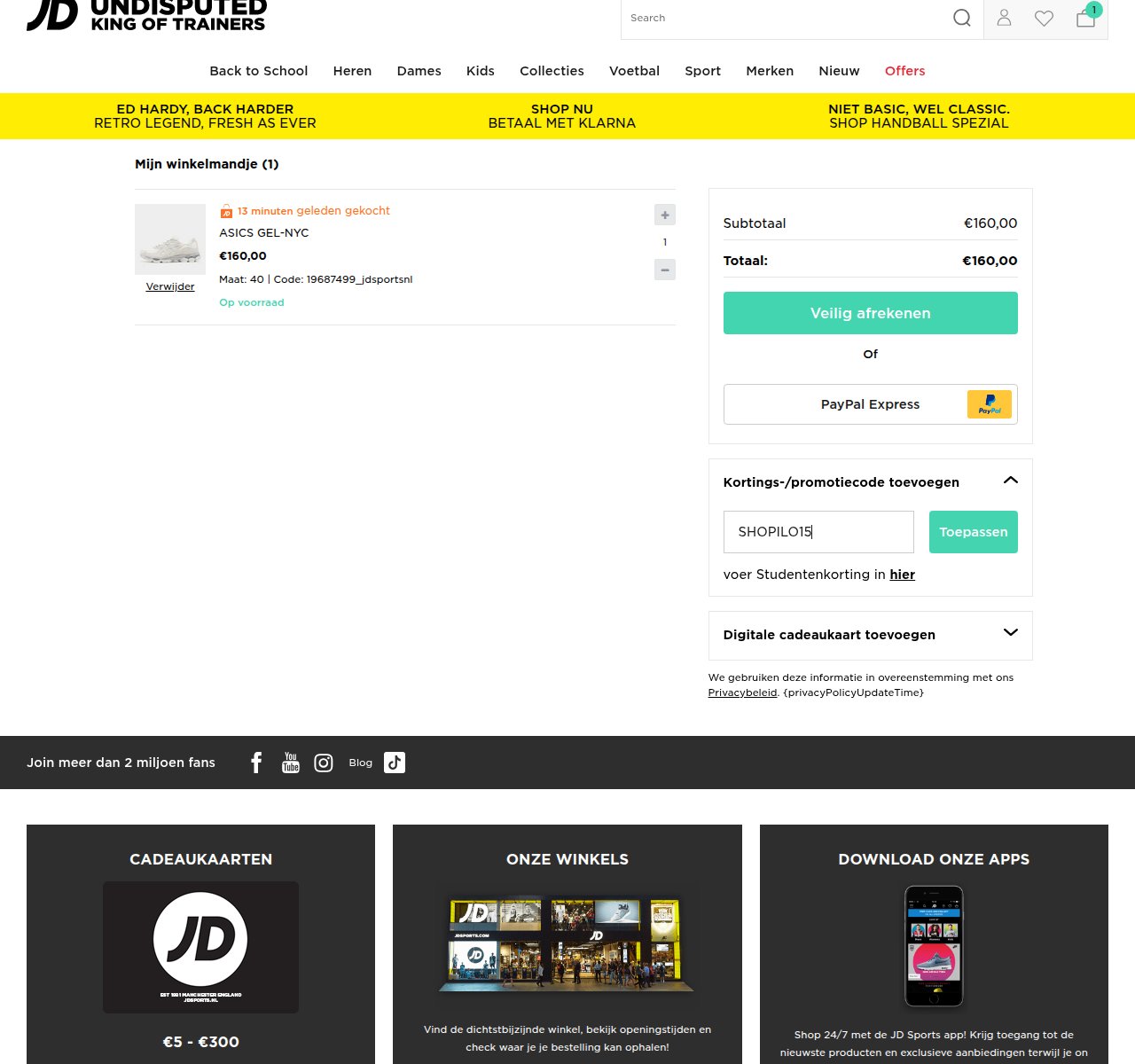Click the promo code input field
The image size is (1135, 1064).
(x=818, y=532)
